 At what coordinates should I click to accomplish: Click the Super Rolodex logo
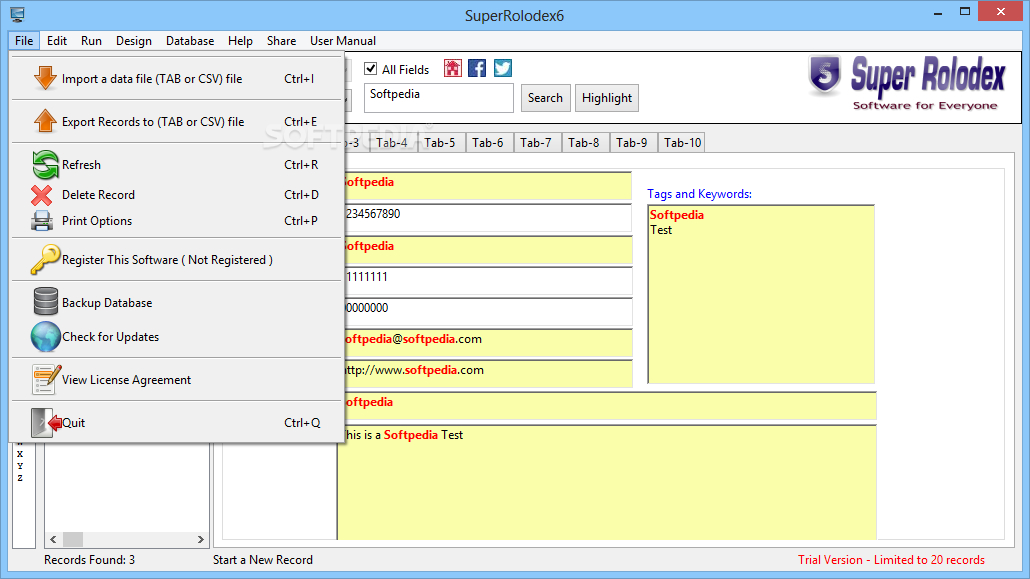coord(907,83)
